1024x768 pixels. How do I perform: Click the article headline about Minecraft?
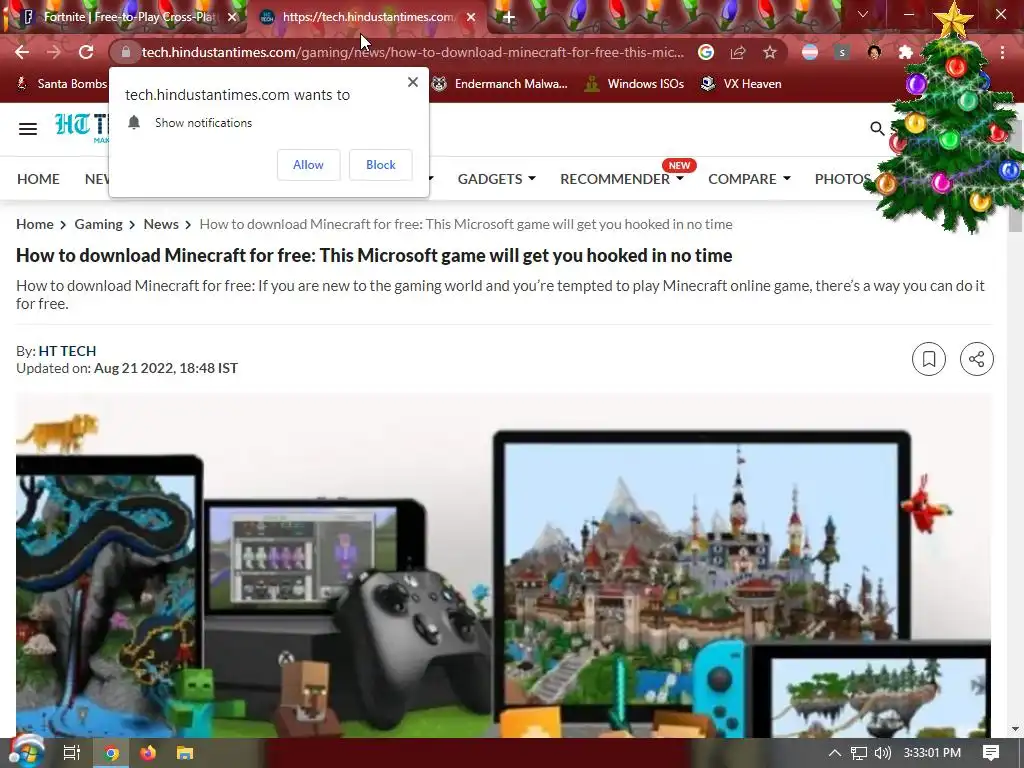pyautogui.click(x=374, y=255)
